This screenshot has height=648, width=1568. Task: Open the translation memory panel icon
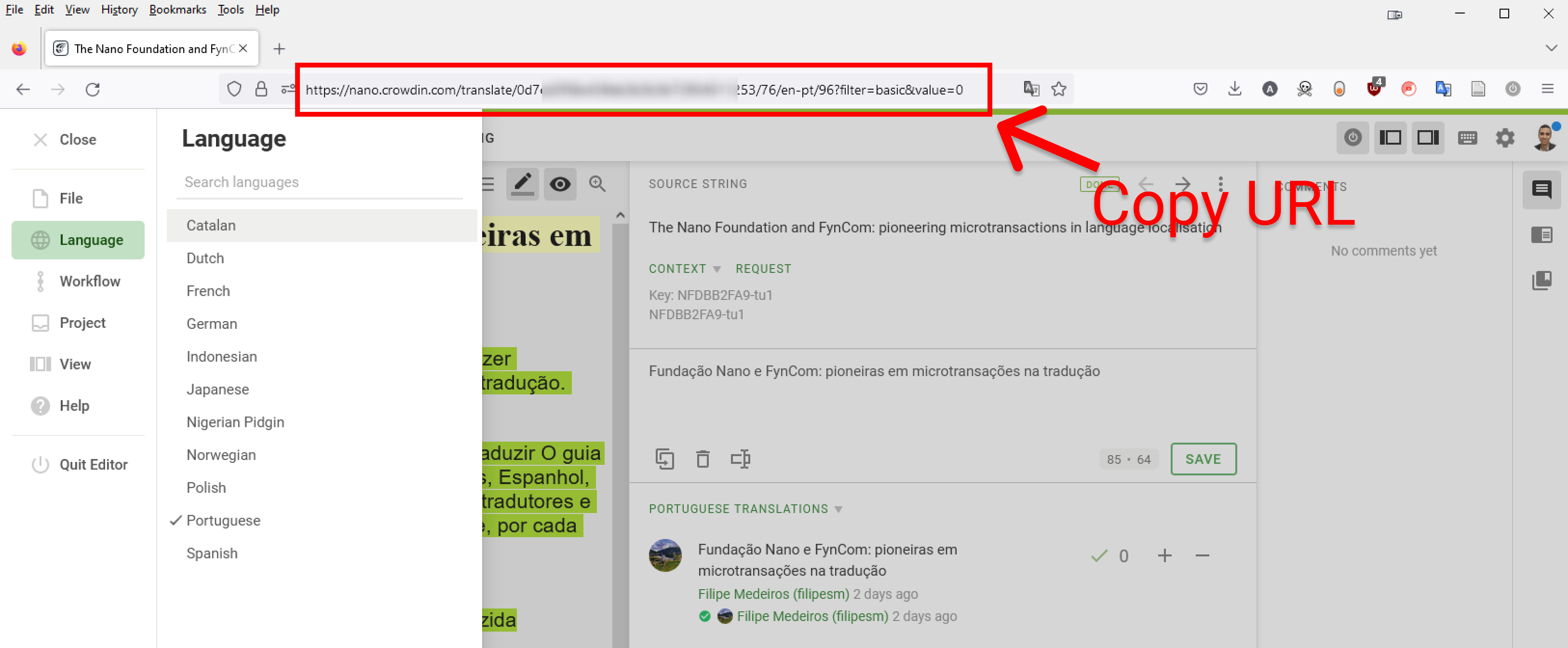pos(1541,280)
